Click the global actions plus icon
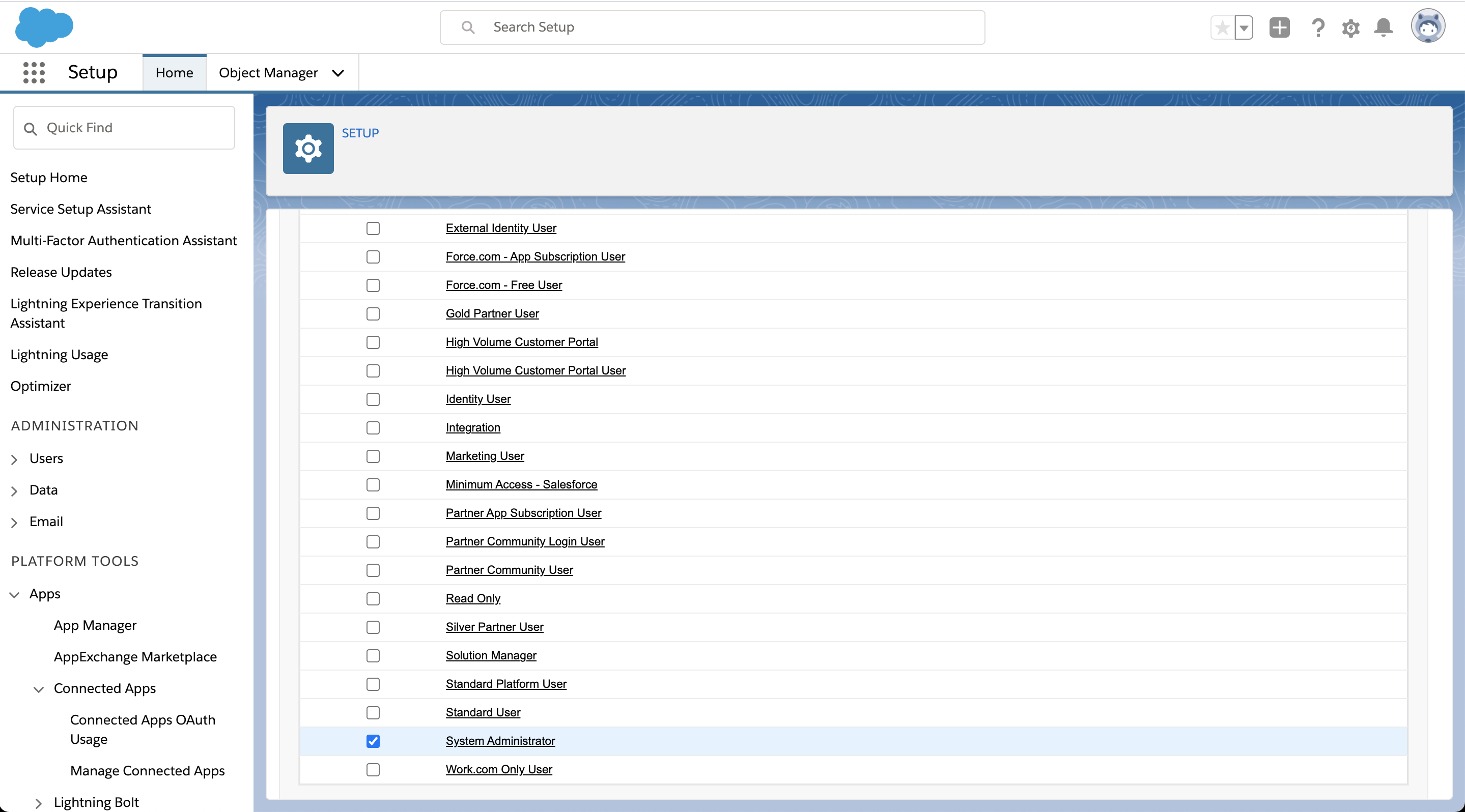Viewport: 1465px width, 812px height. [1280, 27]
